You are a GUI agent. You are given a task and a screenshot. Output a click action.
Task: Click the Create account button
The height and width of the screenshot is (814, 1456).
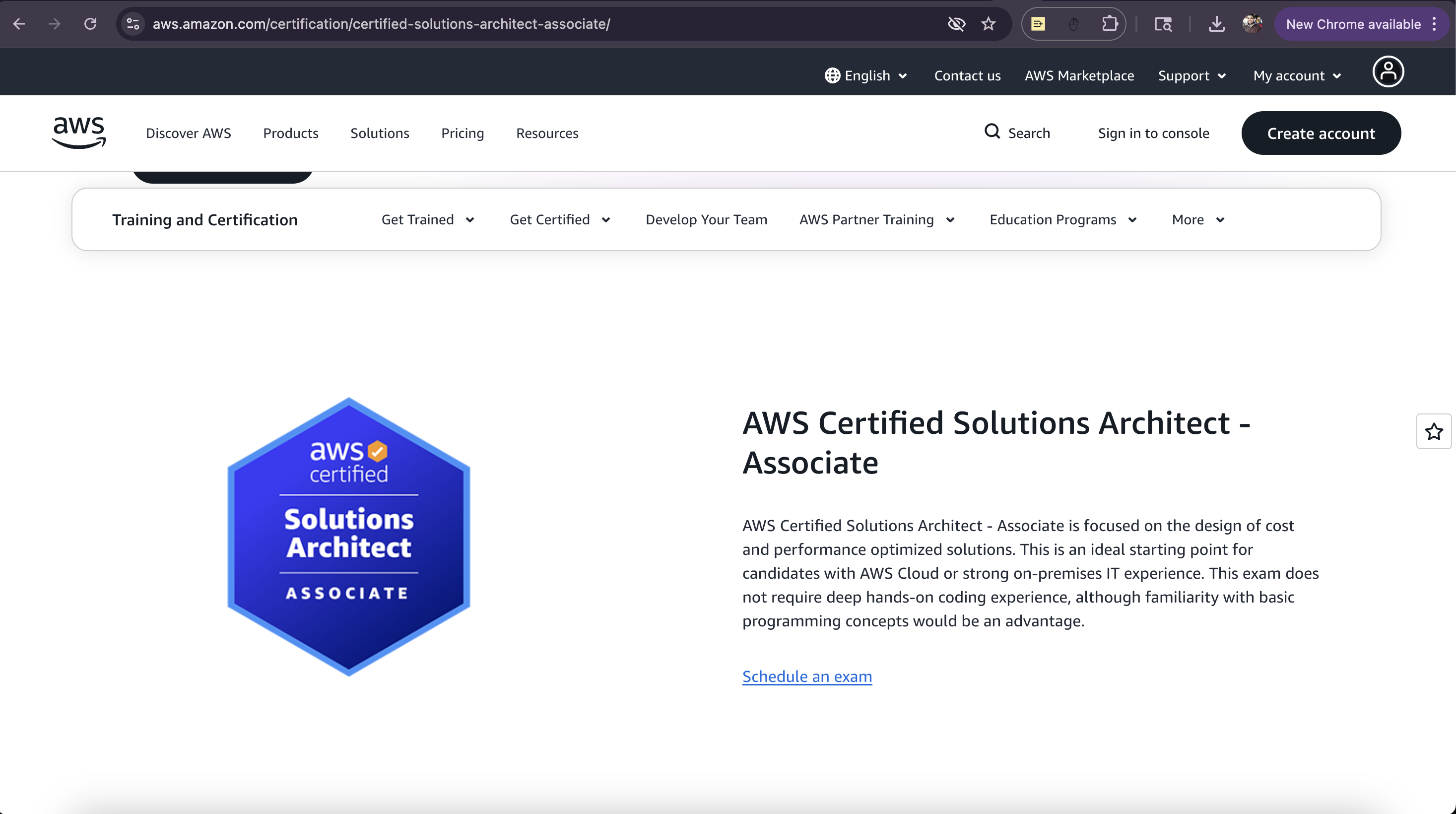[x=1321, y=134]
